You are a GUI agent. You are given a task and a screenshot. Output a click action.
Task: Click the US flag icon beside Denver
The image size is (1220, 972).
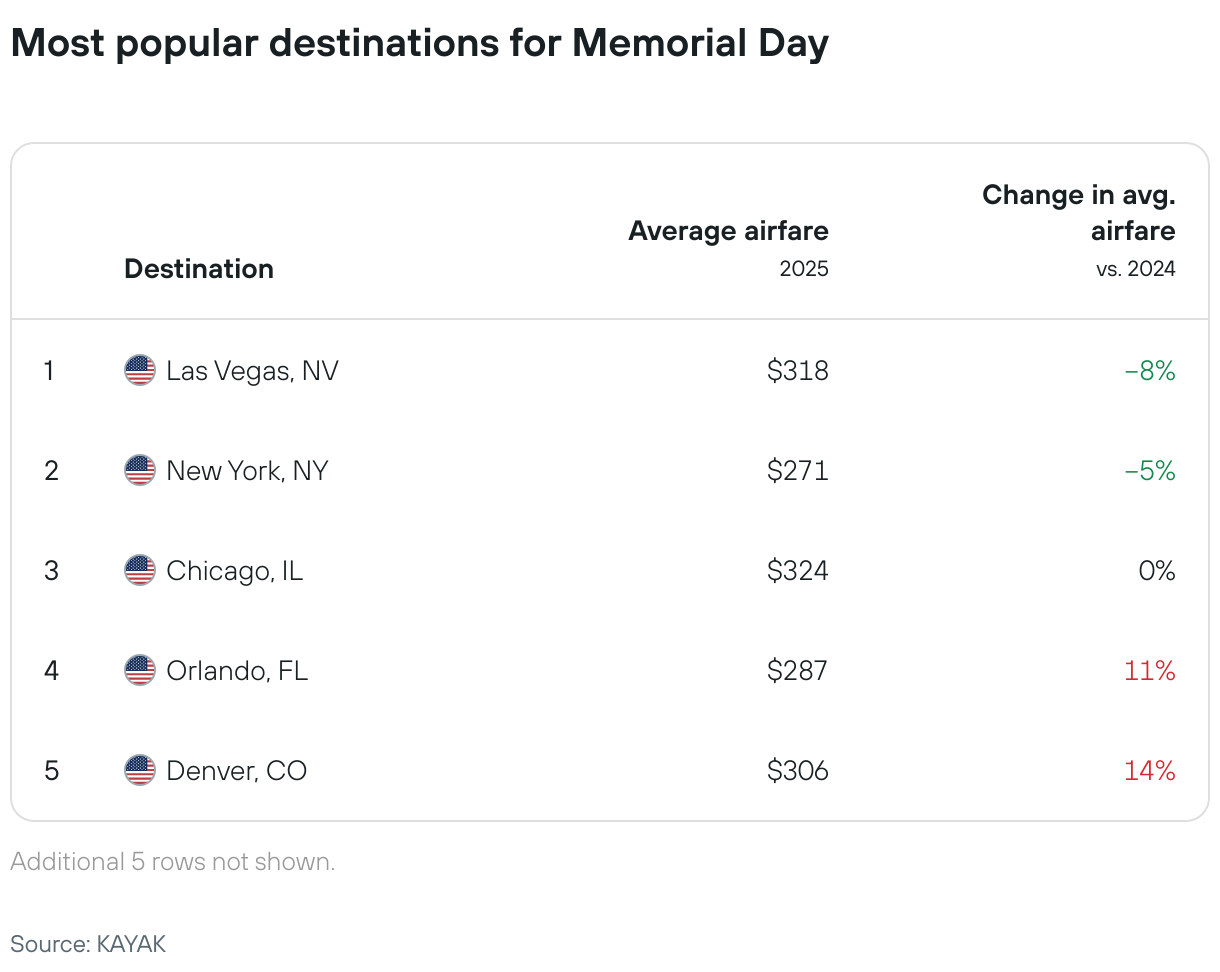click(x=140, y=771)
